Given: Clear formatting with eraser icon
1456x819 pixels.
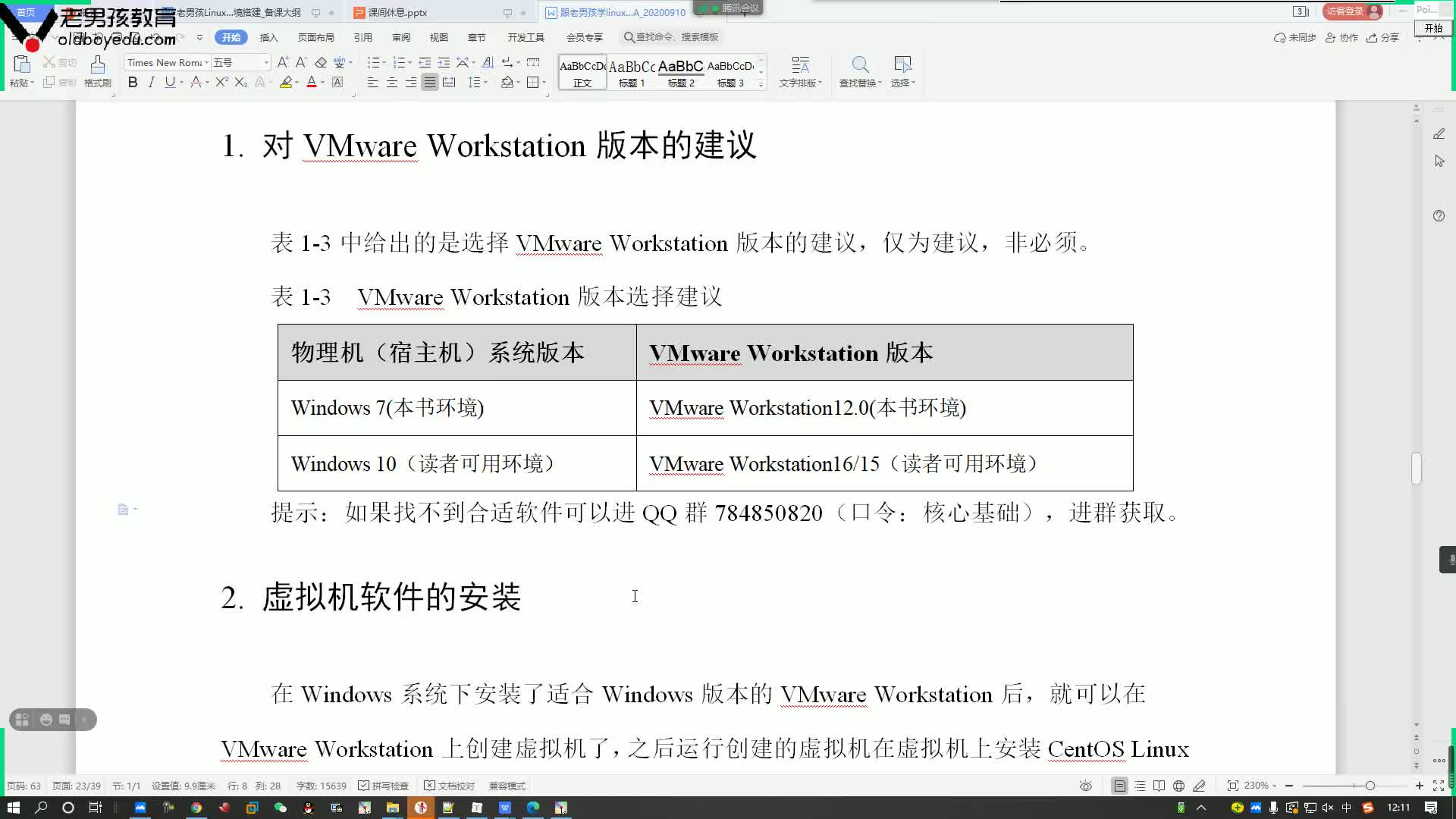Looking at the screenshot, I should point(321,62).
